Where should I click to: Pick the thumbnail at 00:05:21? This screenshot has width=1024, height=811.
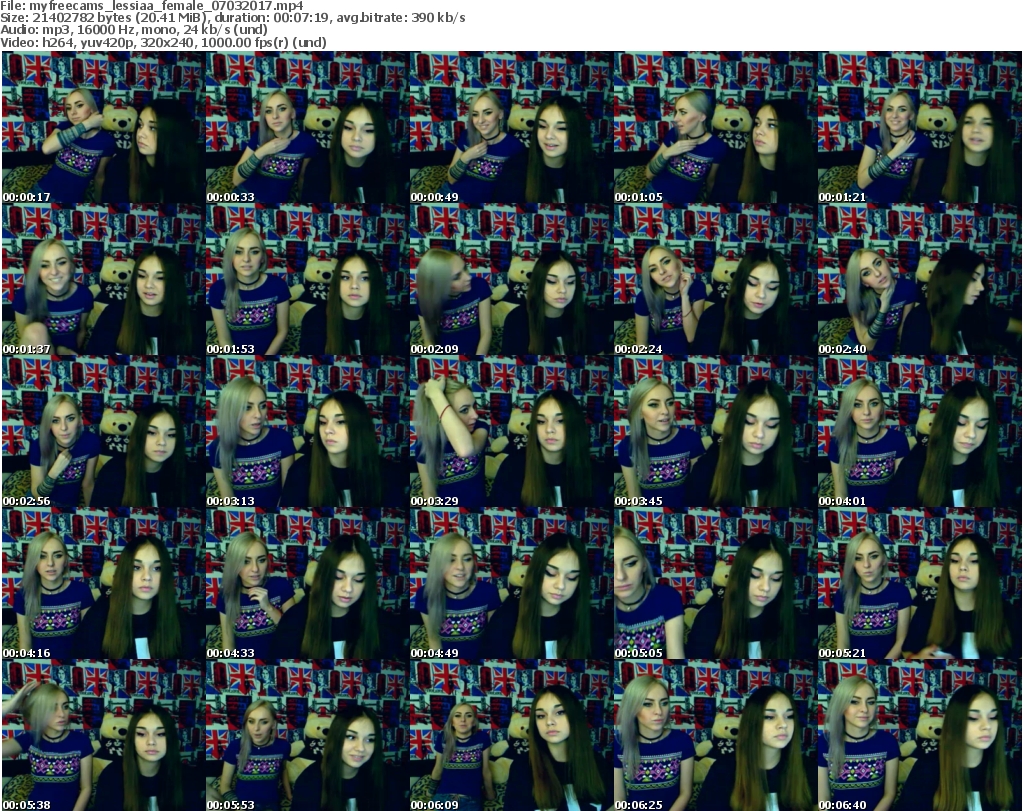919,584
